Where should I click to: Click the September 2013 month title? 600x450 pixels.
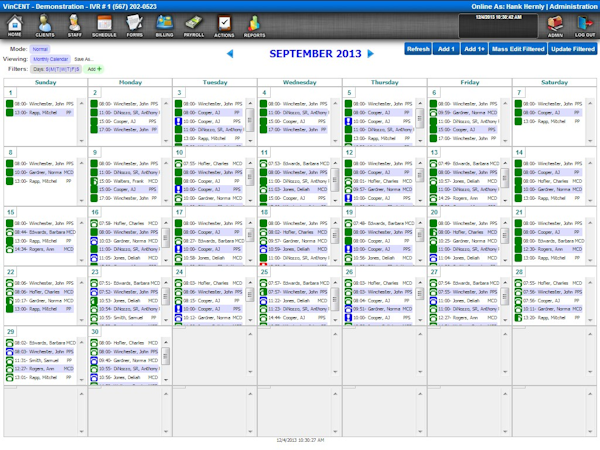pyautogui.click(x=315, y=54)
